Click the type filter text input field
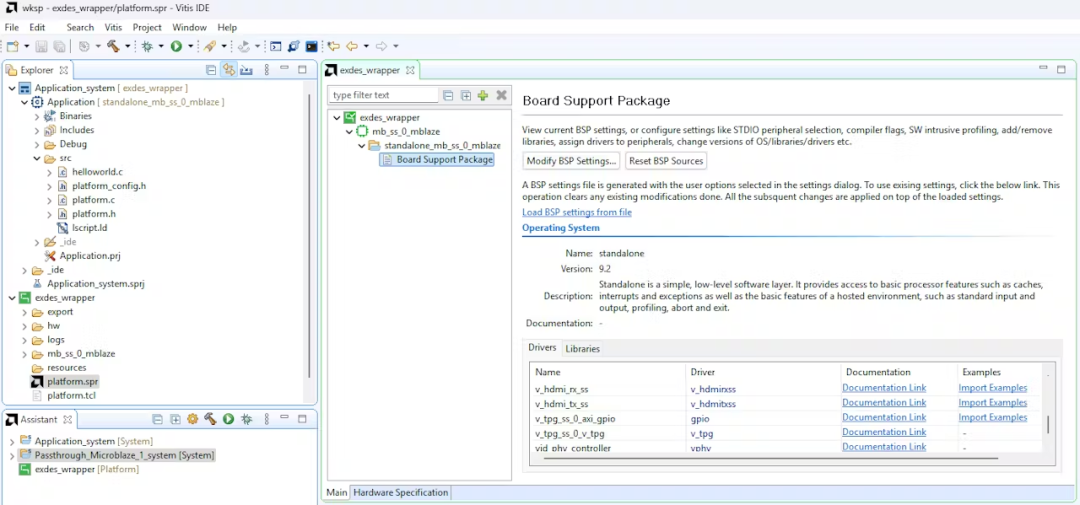1080x505 pixels. (384, 95)
